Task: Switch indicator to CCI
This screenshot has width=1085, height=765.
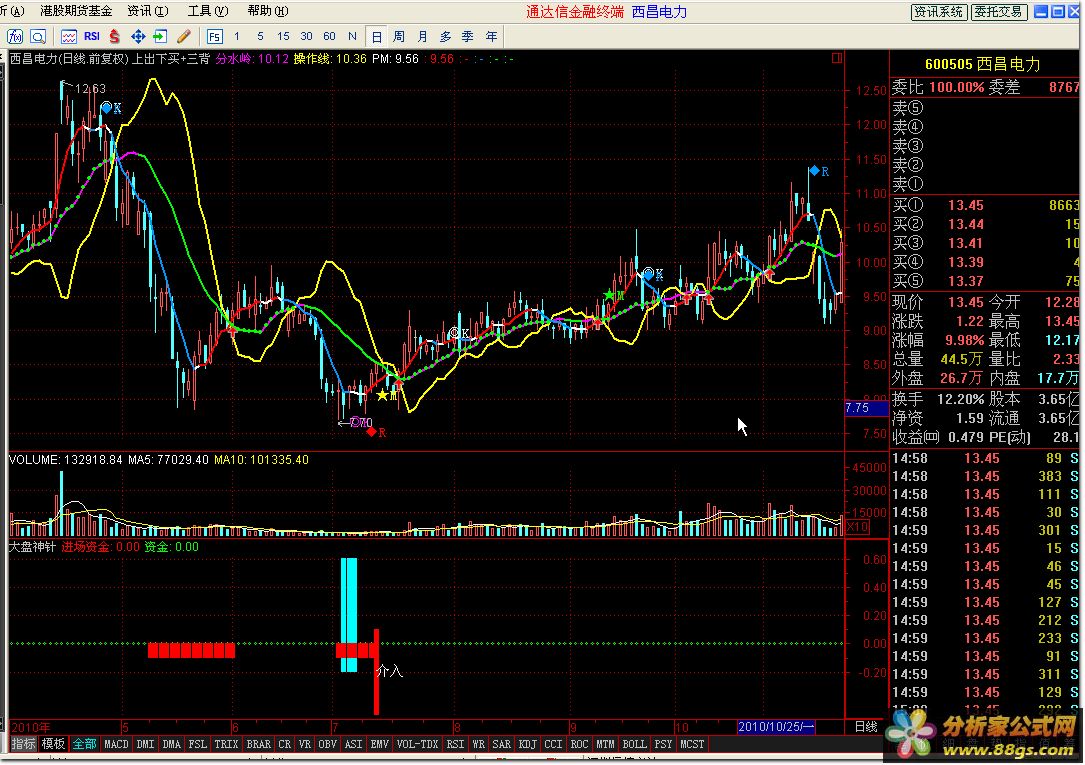Action: pyautogui.click(x=554, y=744)
